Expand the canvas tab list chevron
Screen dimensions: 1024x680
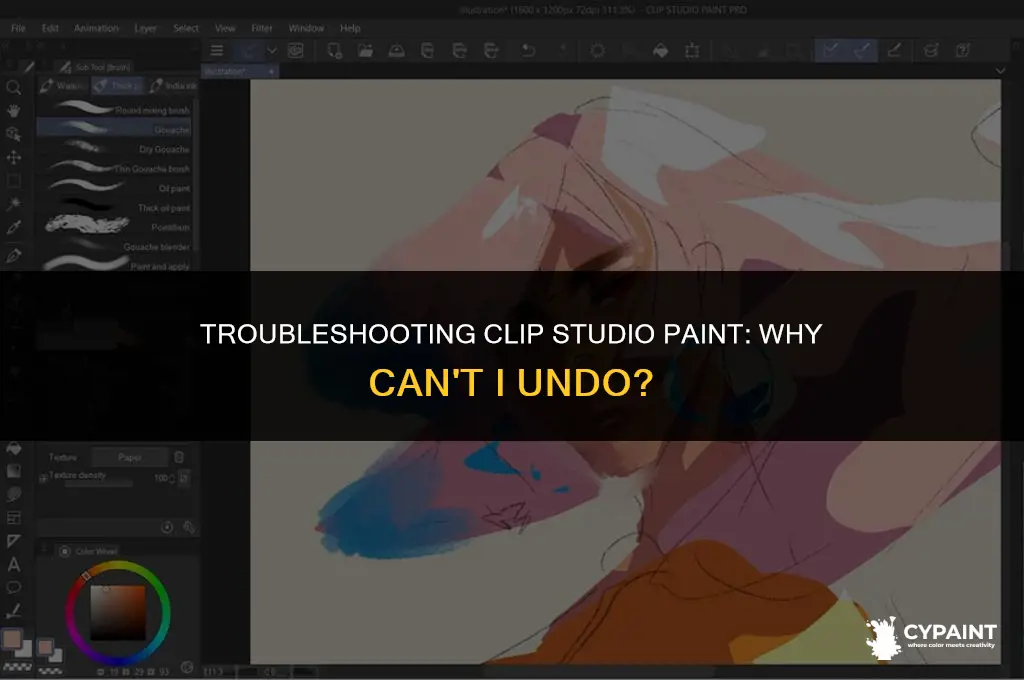(x=1000, y=71)
